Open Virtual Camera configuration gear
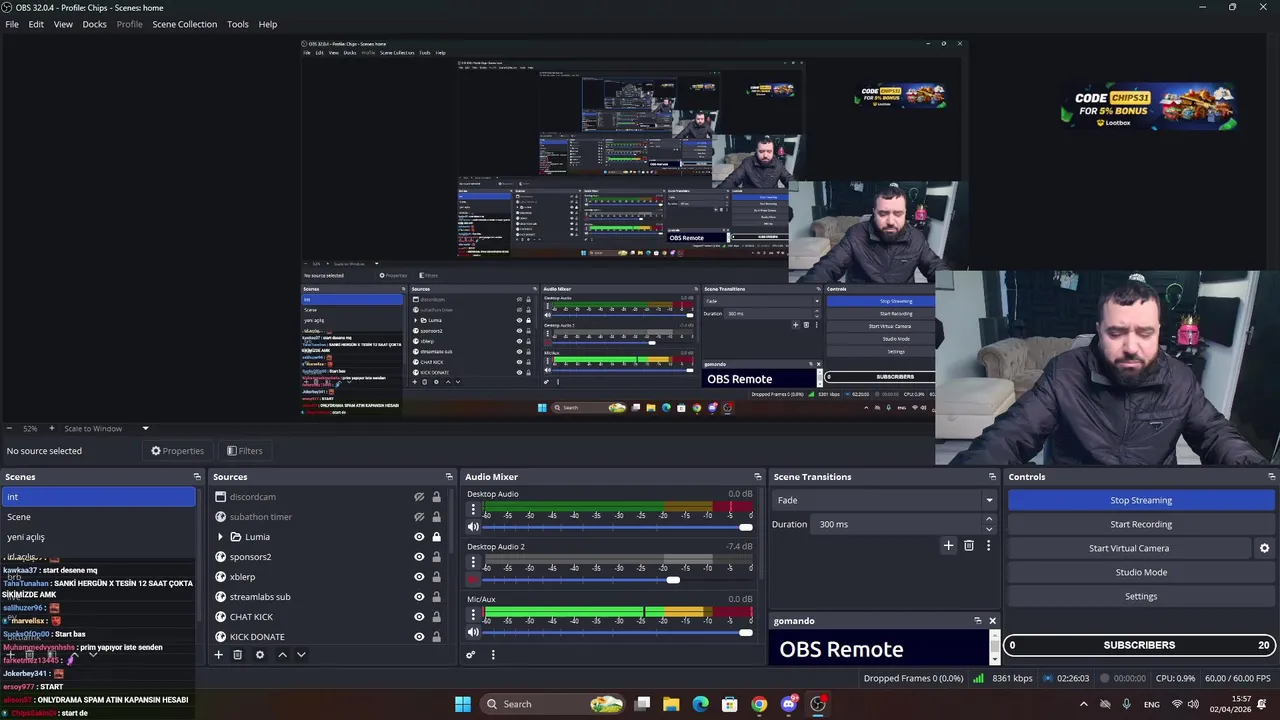Viewport: 1280px width, 720px height. [1264, 548]
